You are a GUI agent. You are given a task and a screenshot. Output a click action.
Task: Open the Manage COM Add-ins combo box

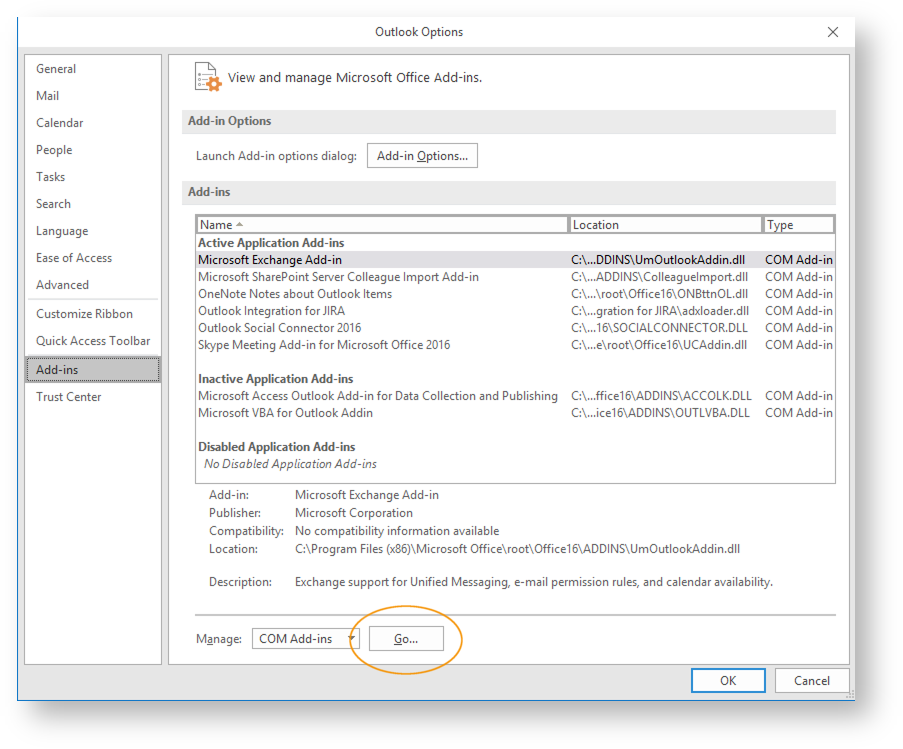click(x=300, y=638)
